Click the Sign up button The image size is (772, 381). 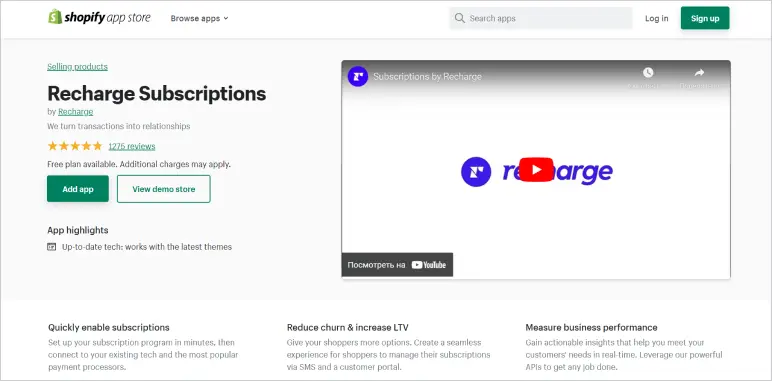point(705,18)
